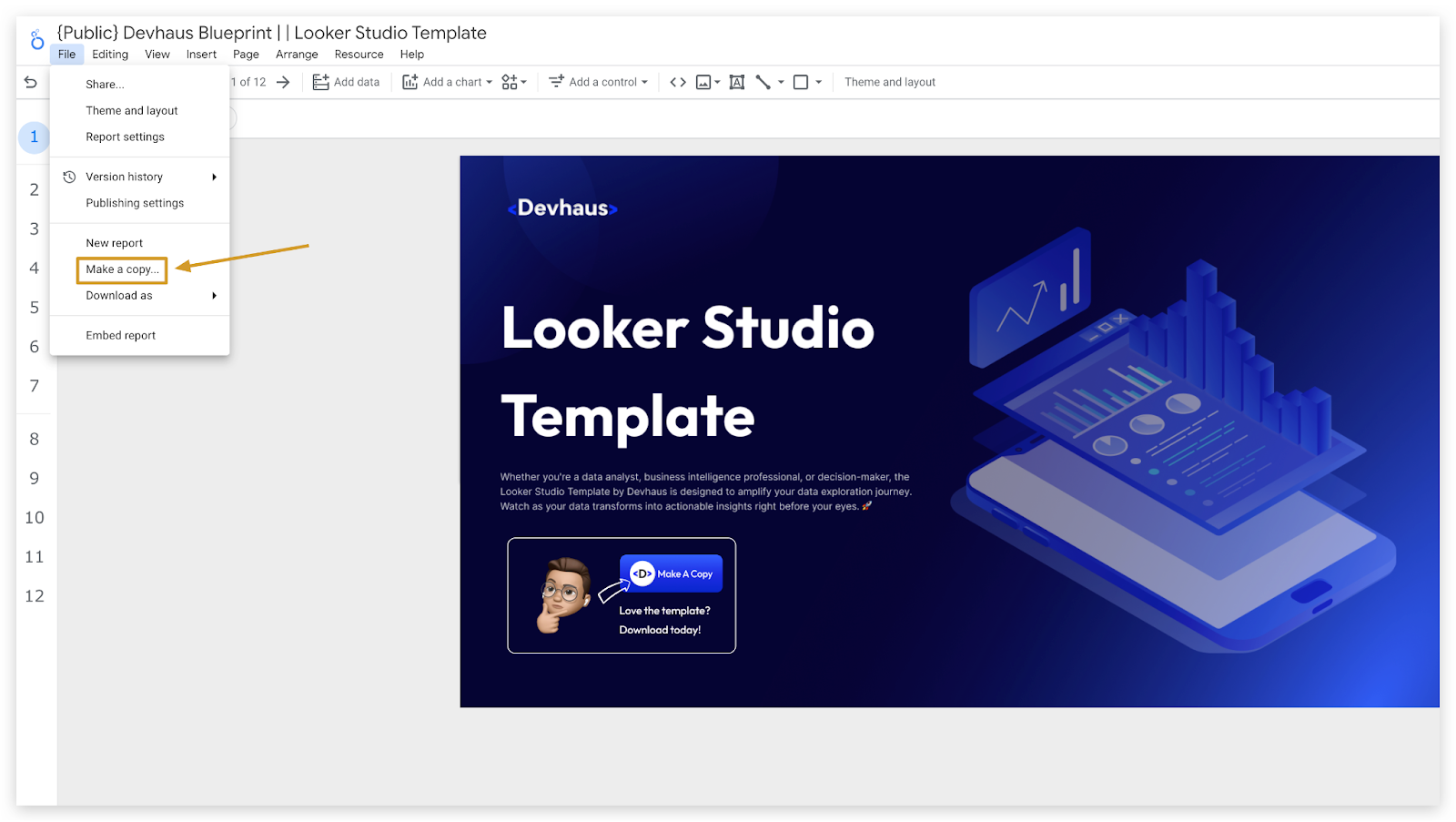Viewport: 1456px width, 822px height.
Task: Open the Add a chart dropdown
Action: pyautogui.click(x=447, y=82)
